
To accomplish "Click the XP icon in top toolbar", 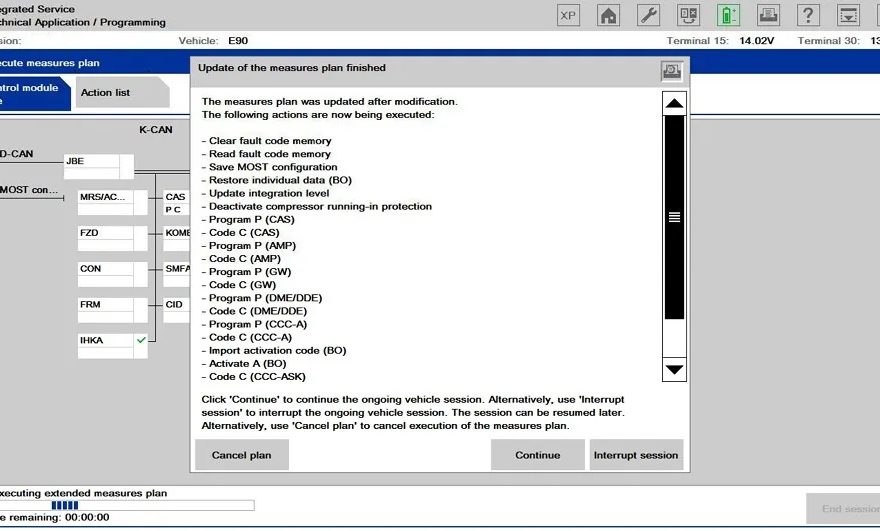I will coord(568,15).
